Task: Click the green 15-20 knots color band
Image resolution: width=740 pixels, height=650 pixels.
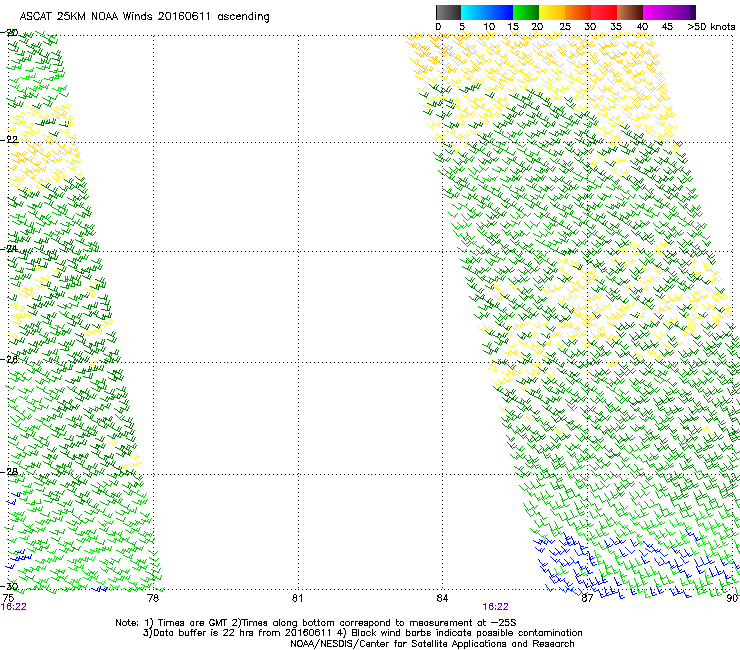Action: pyautogui.click(x=526, y=12)
